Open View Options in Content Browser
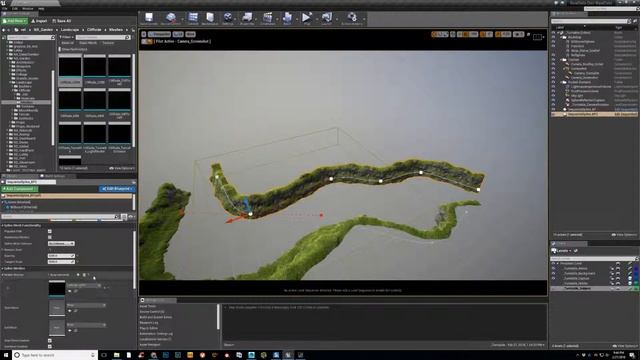 (x=122, y=168)
